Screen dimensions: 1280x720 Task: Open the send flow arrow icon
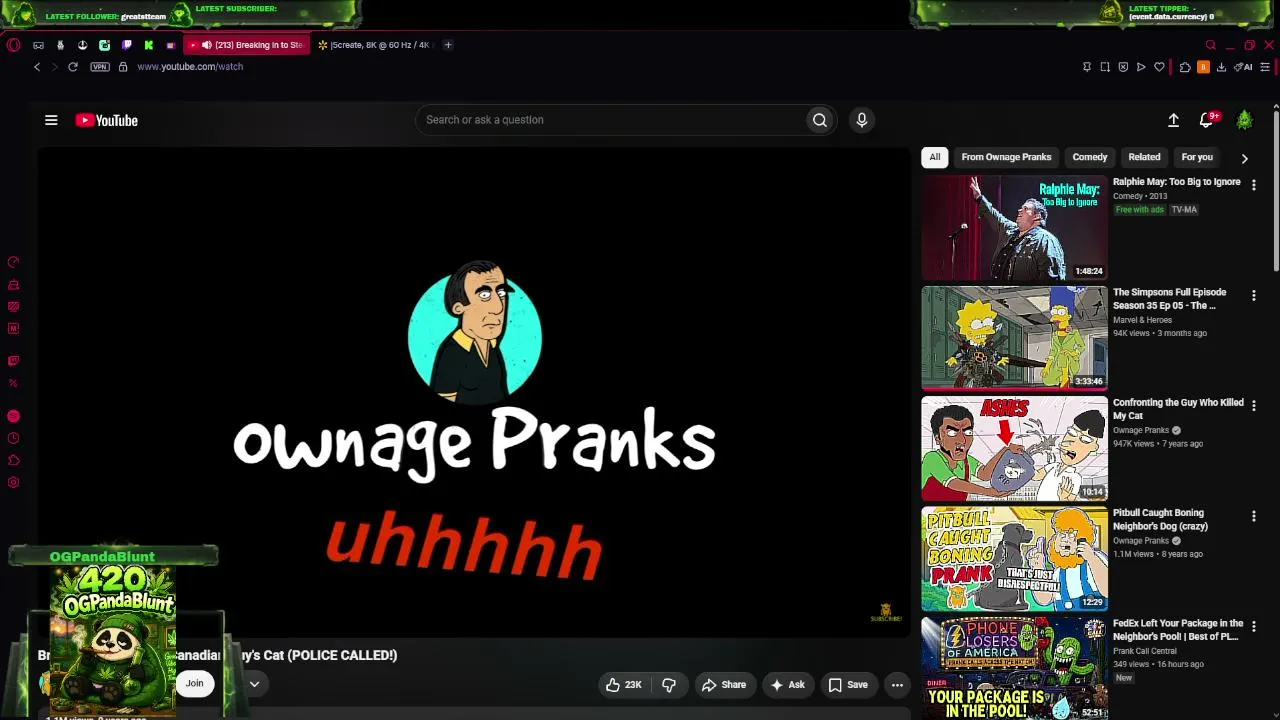pos(1141,67)
